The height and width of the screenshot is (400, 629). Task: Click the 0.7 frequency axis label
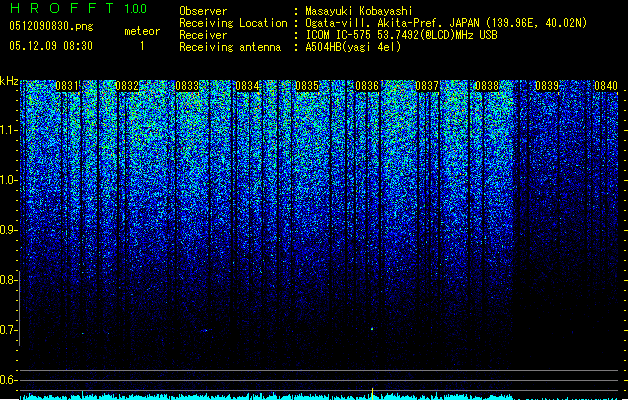click(x=8, y=330)
